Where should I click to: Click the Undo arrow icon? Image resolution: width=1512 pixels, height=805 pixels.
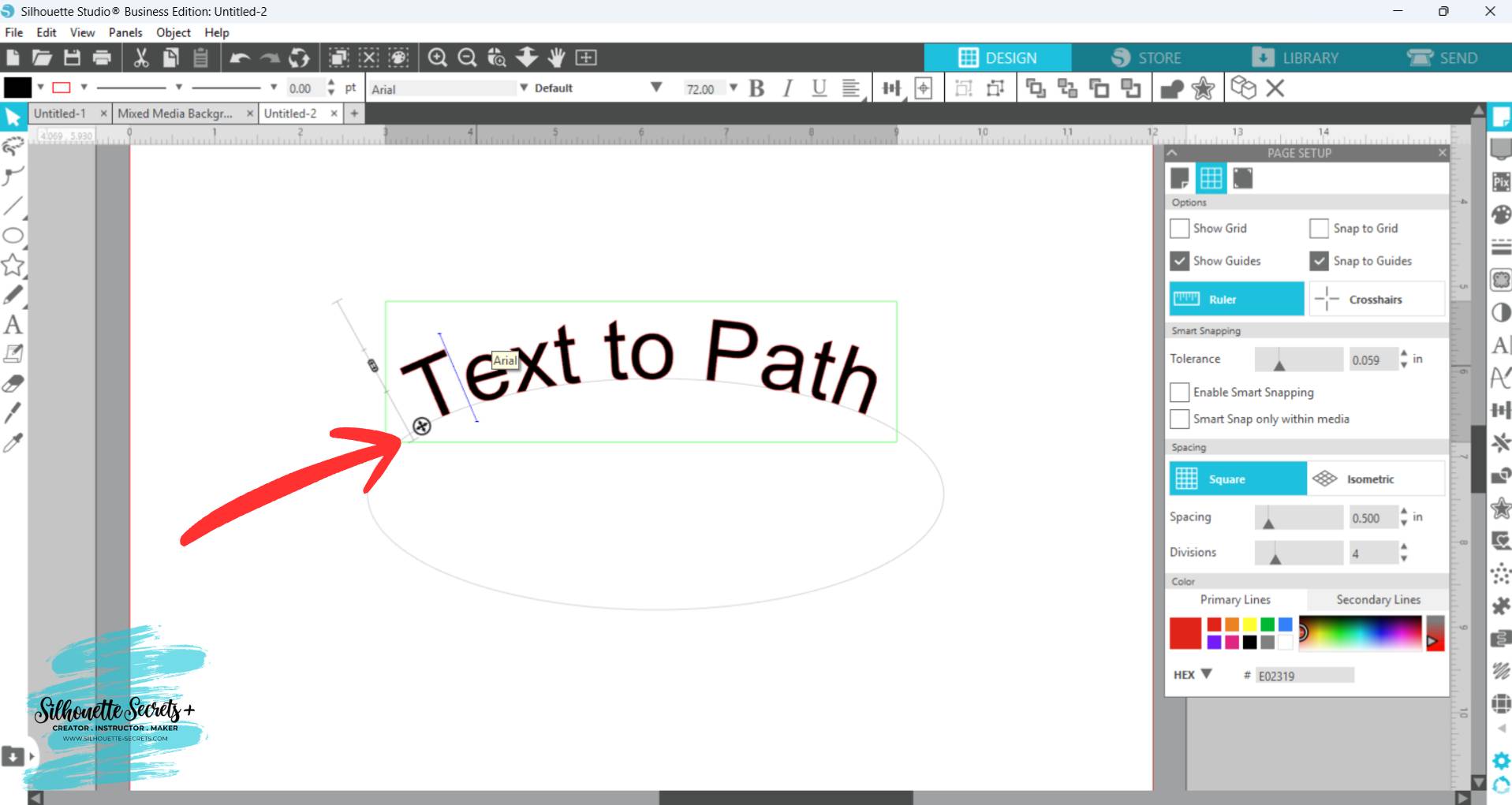pos(240,58)
